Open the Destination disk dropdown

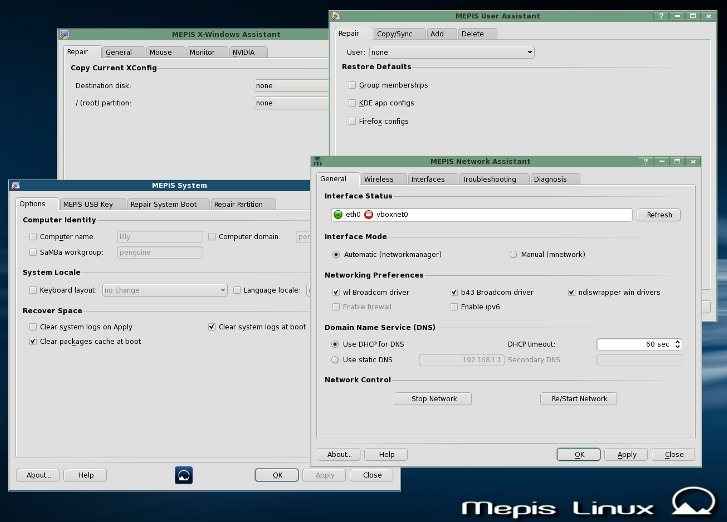tap(292, 85)
